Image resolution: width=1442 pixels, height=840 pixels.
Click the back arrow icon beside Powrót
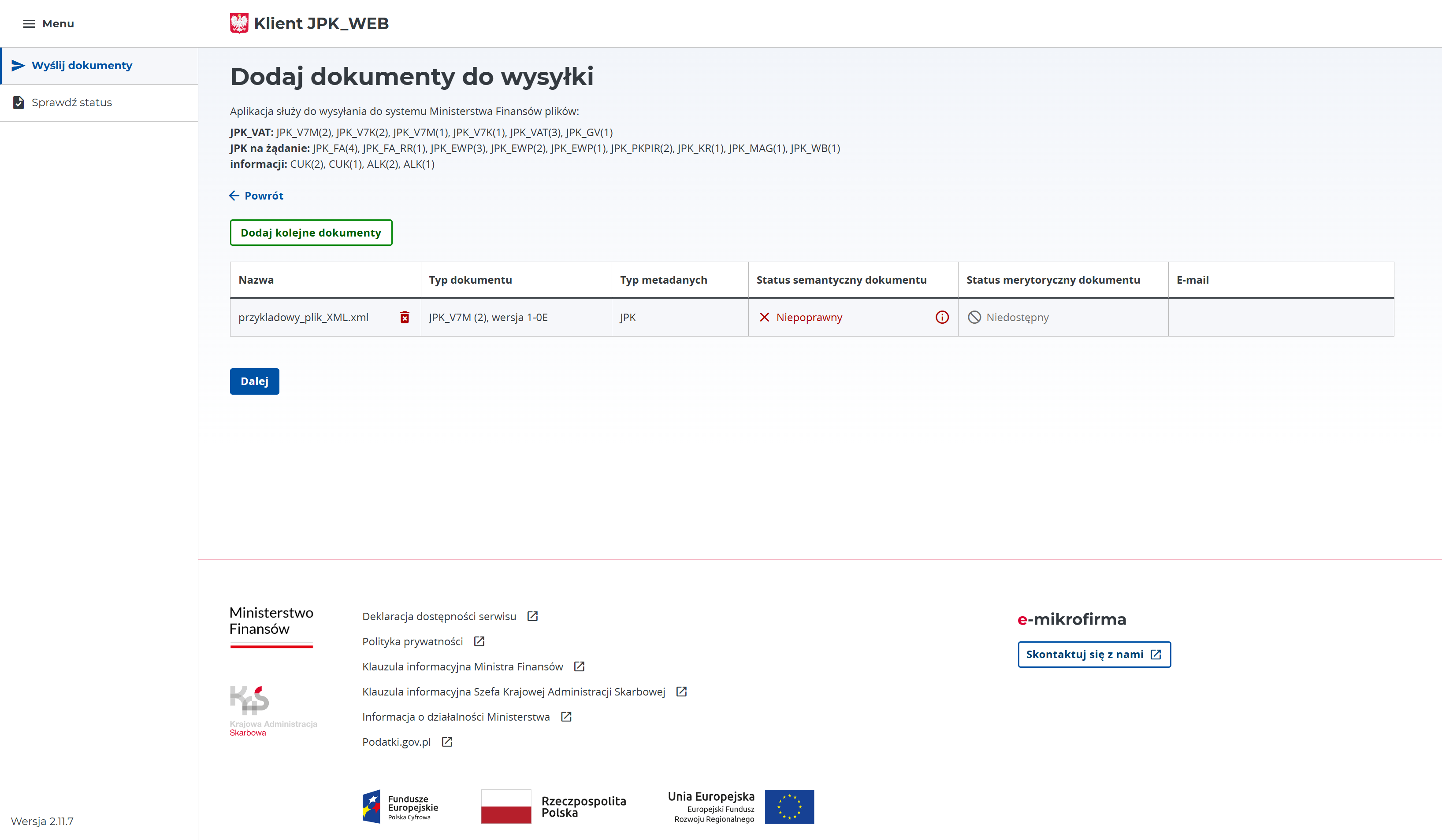pyautogui.click(x=234, y=196)
